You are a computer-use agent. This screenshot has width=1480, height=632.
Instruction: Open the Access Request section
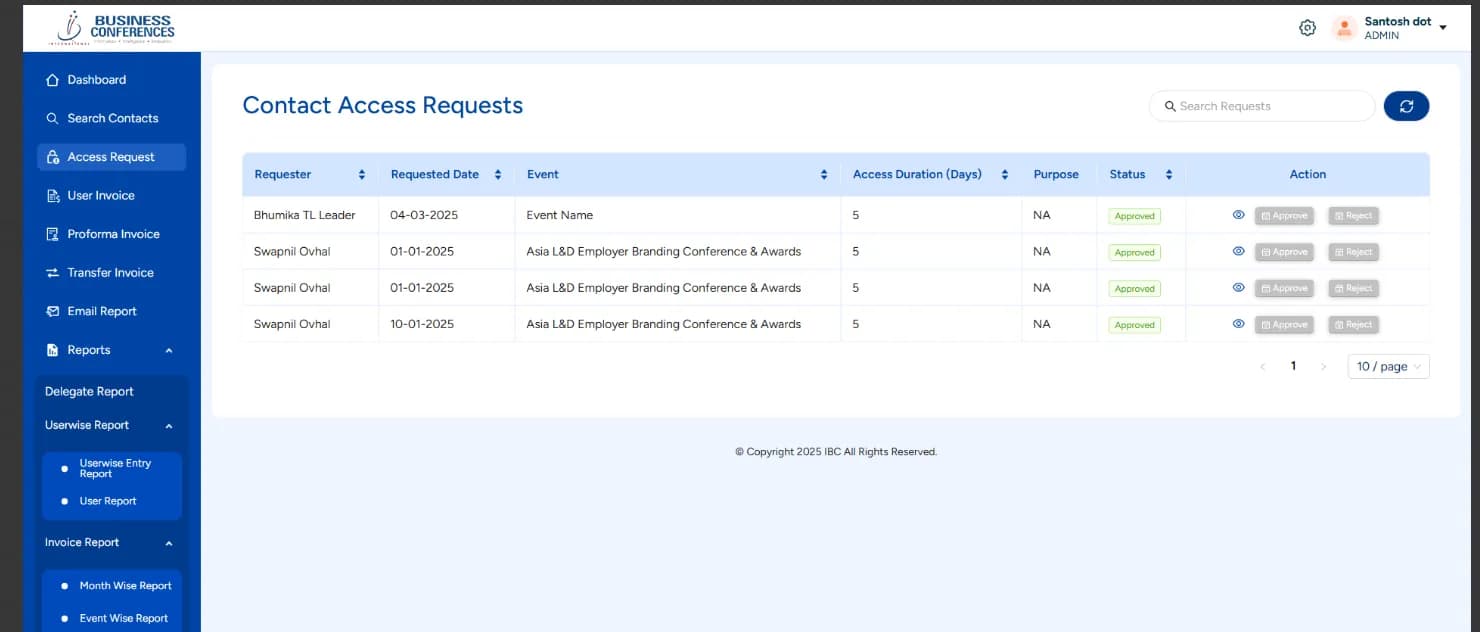(112, 156)
